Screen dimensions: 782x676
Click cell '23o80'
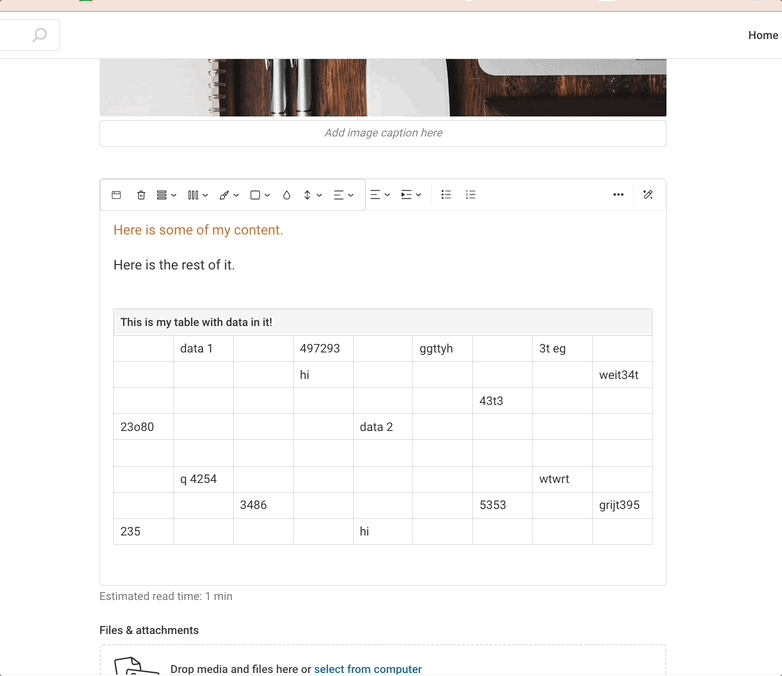(x=143, y=427)
